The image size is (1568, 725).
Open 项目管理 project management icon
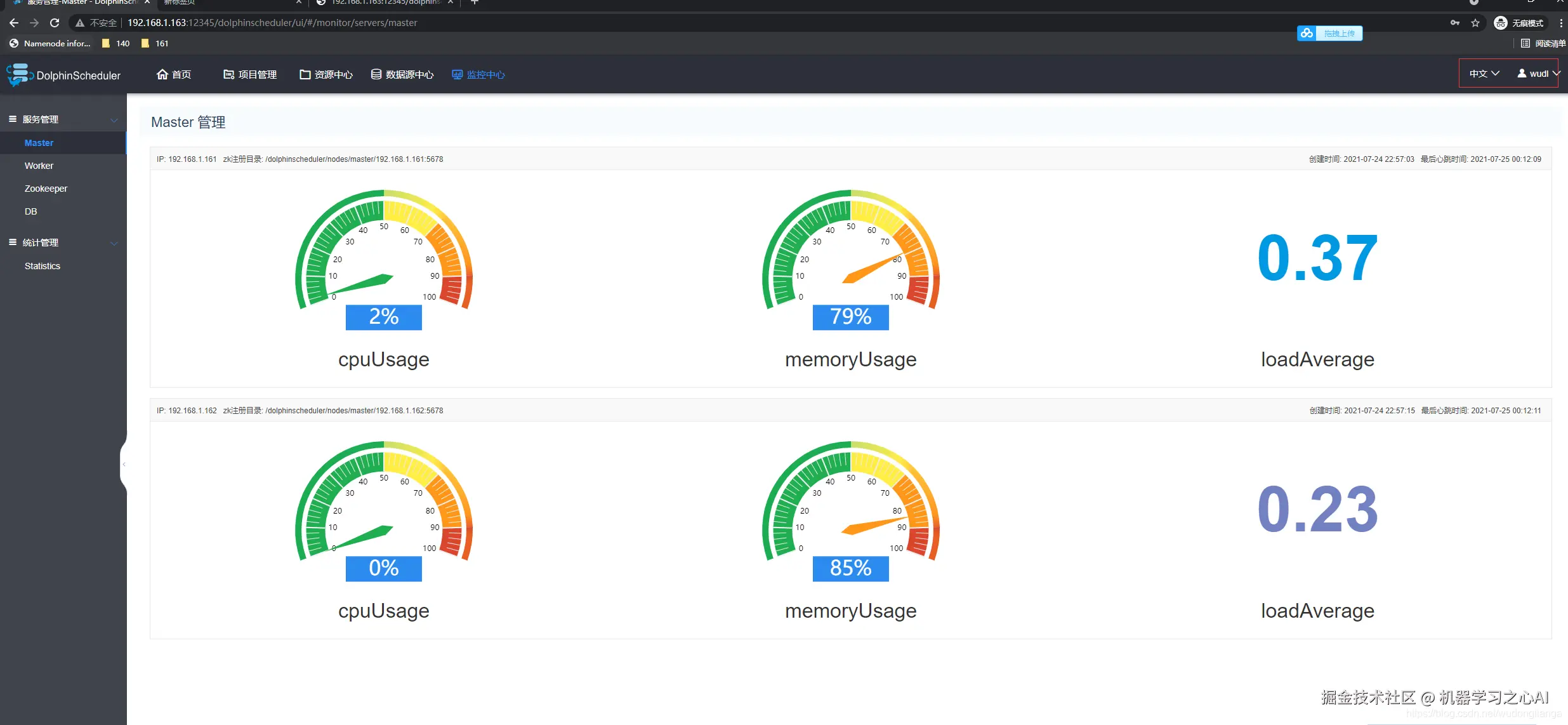228,74
